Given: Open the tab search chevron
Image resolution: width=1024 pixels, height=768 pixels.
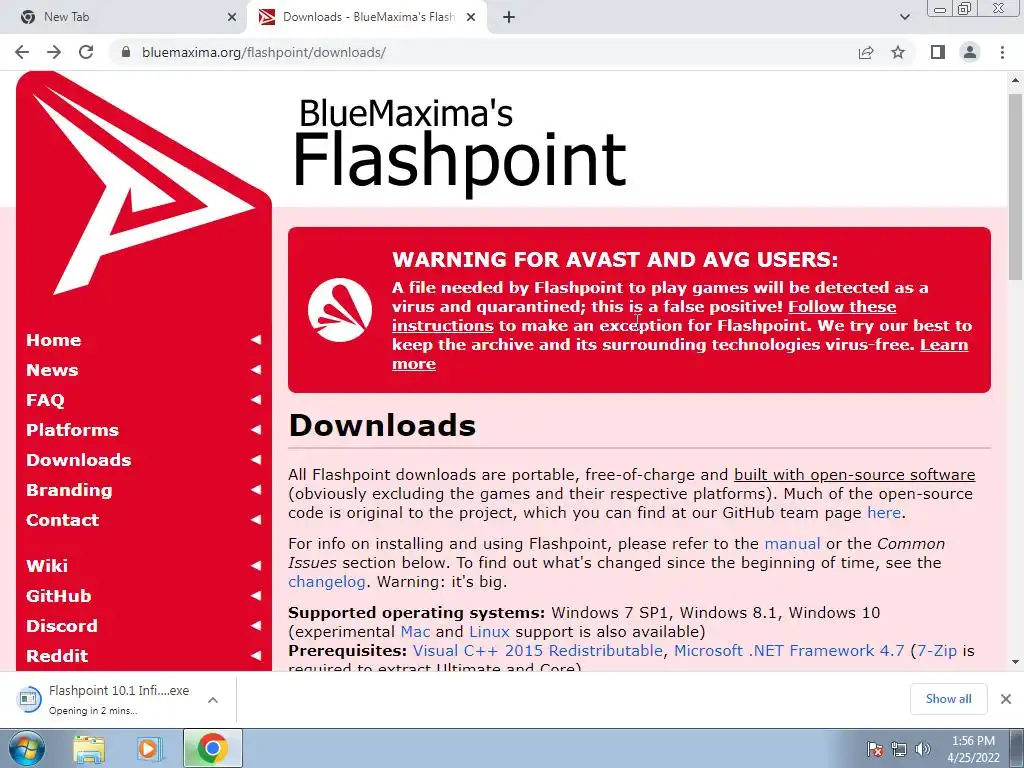Looking at the screenshot, I should click(904, 17).
